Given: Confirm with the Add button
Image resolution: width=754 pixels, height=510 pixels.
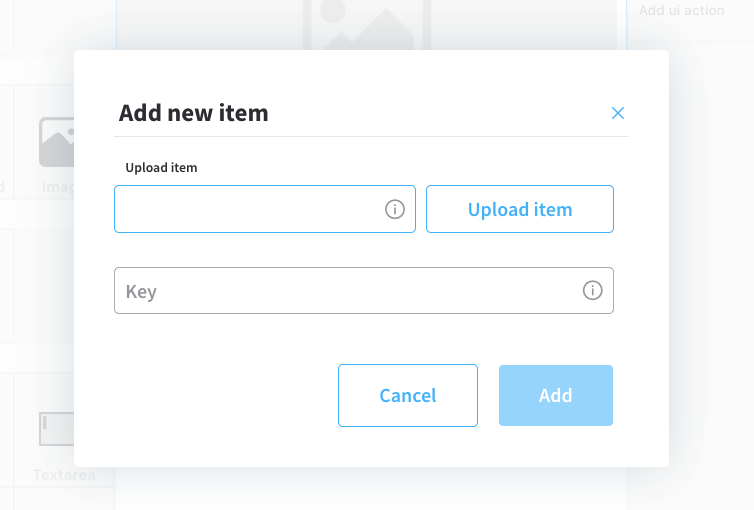Looking at the screenshot, I should [x=555, y=395].
